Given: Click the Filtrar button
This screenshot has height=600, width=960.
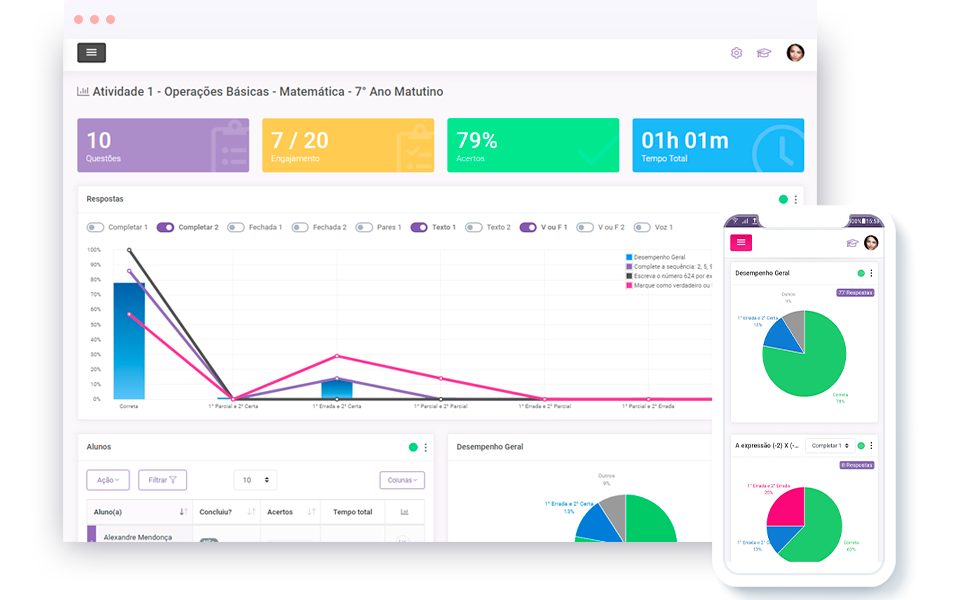Looking at the screenshot, I should 162,480.
